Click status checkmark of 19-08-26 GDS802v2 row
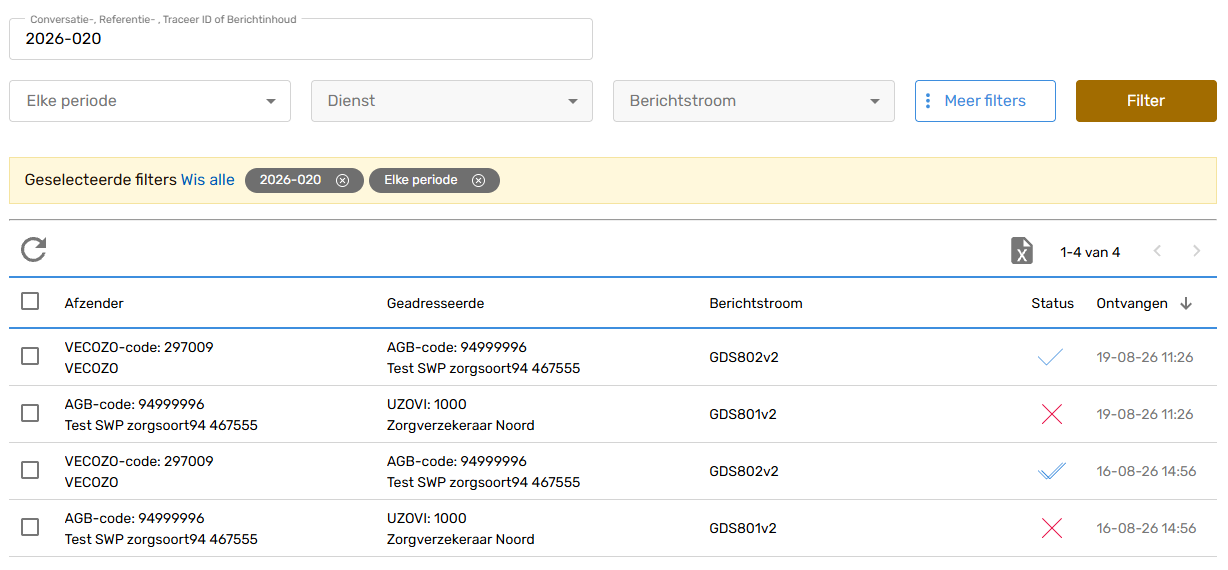 (1050, 357)
